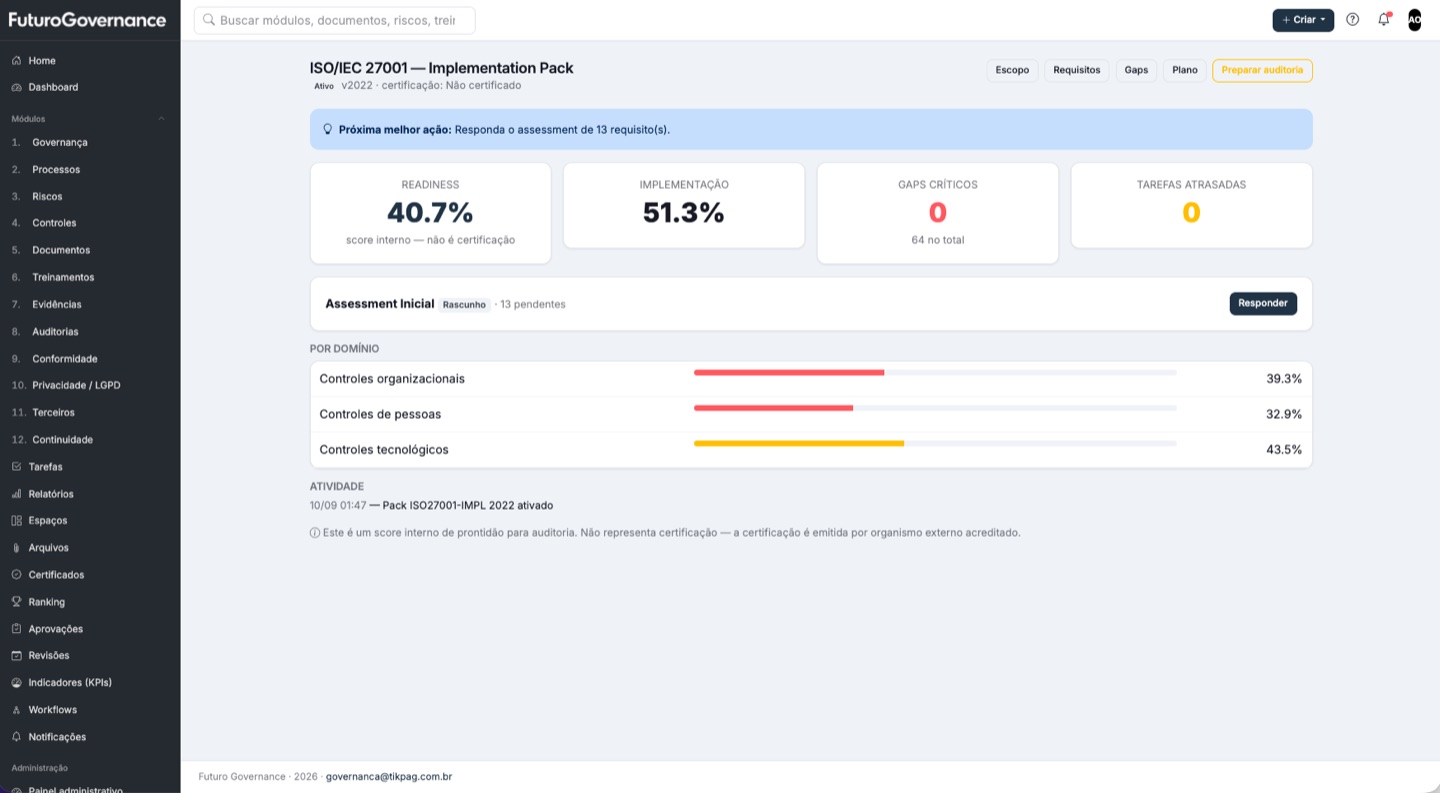This screenshot has width=1440, height=793.
Task: Click the FuturoGovernance logo
Action: click(x=88, y=19)
